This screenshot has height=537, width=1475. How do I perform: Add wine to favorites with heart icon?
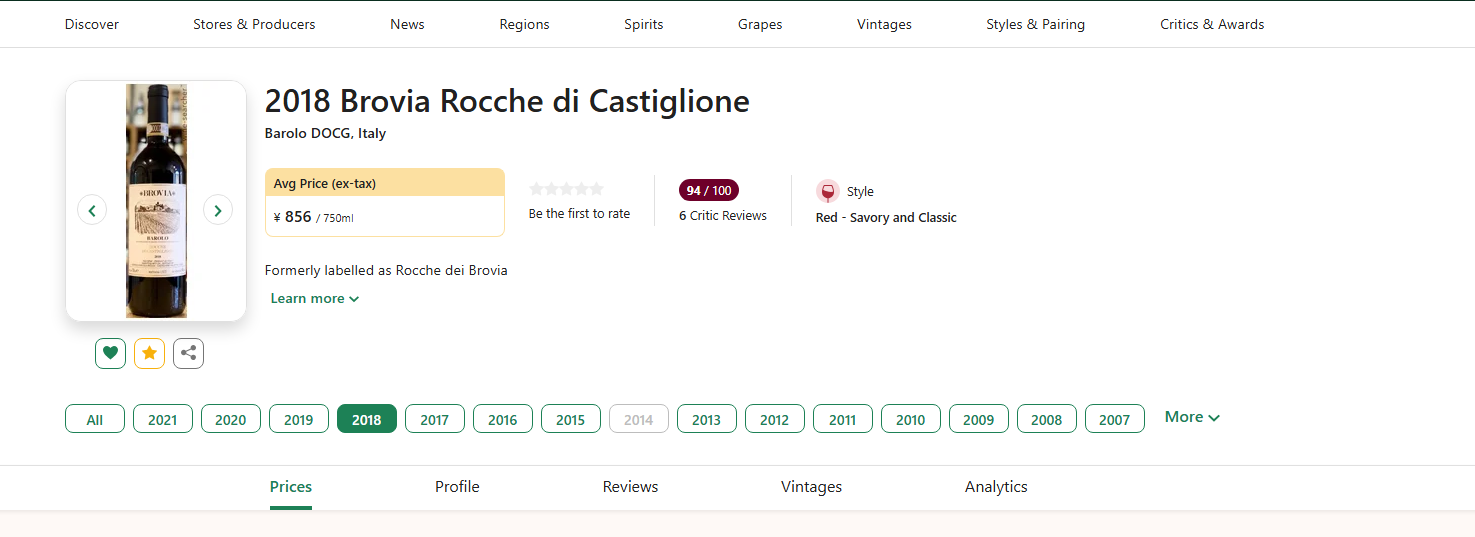point(111,353)
